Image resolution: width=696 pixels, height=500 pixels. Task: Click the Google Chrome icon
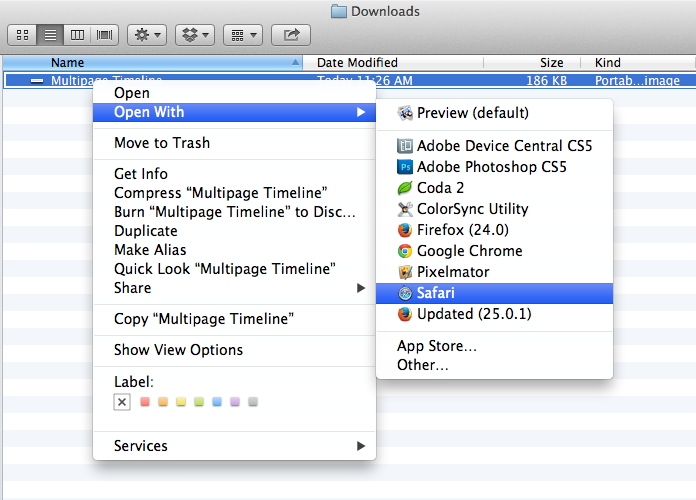(405, 251)
